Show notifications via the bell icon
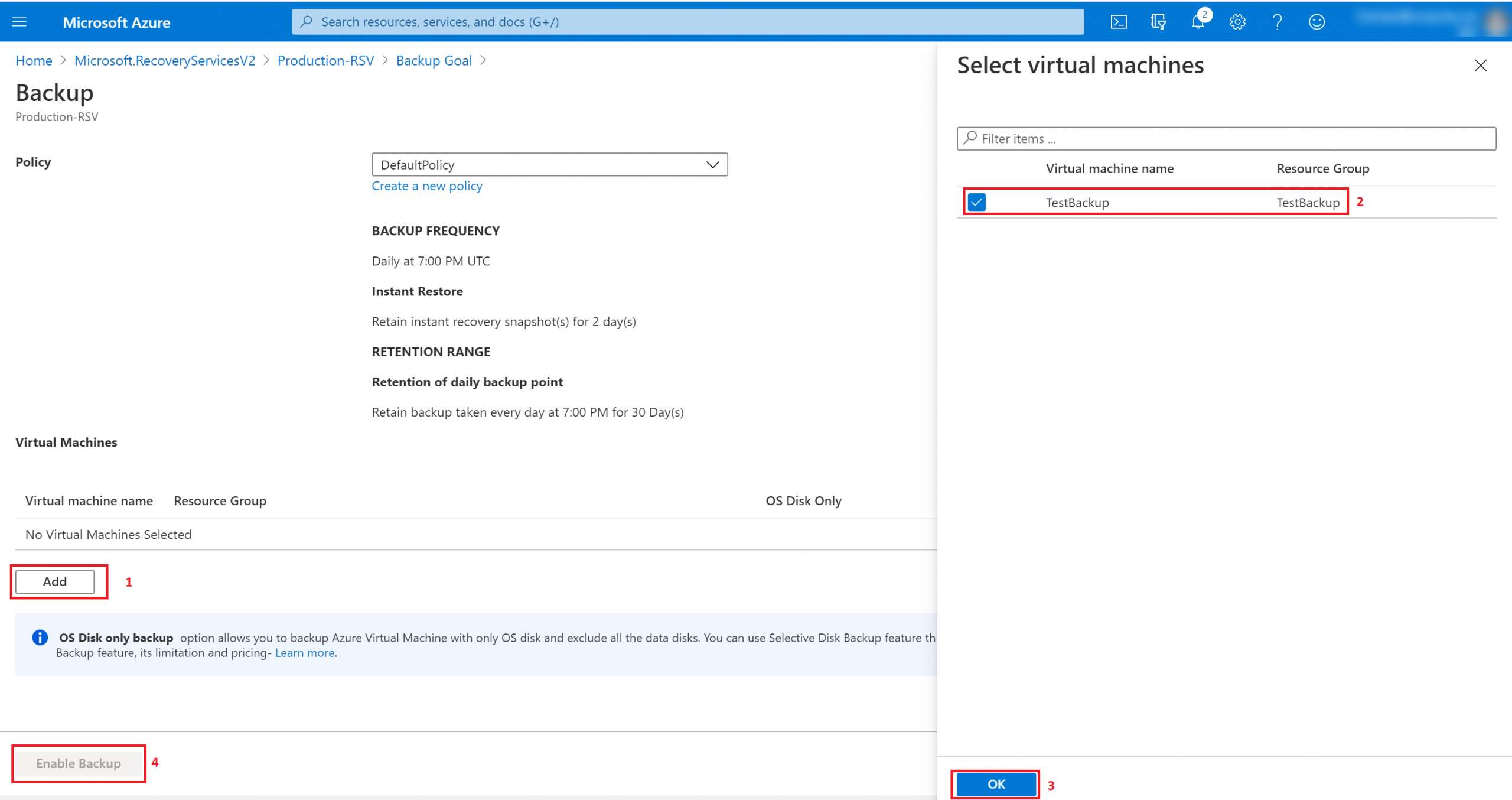The height and width of the screenshot is (800, 1512). click(1198, 22)
